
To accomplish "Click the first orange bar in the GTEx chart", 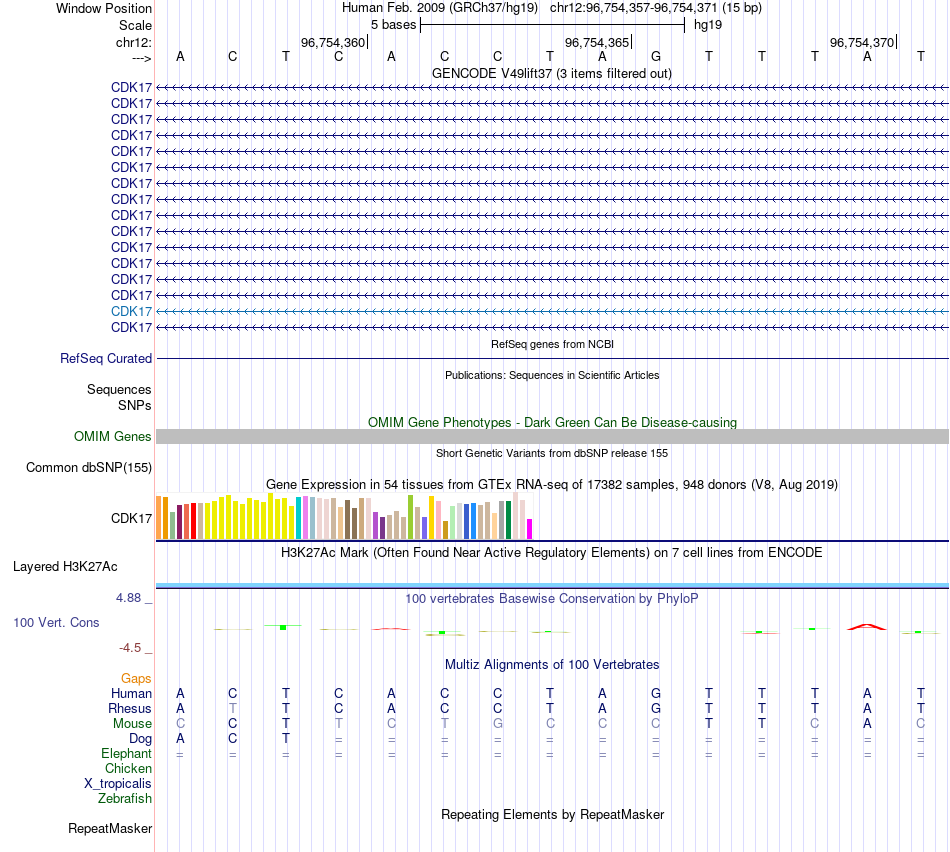I will click(x=159, y=518).
